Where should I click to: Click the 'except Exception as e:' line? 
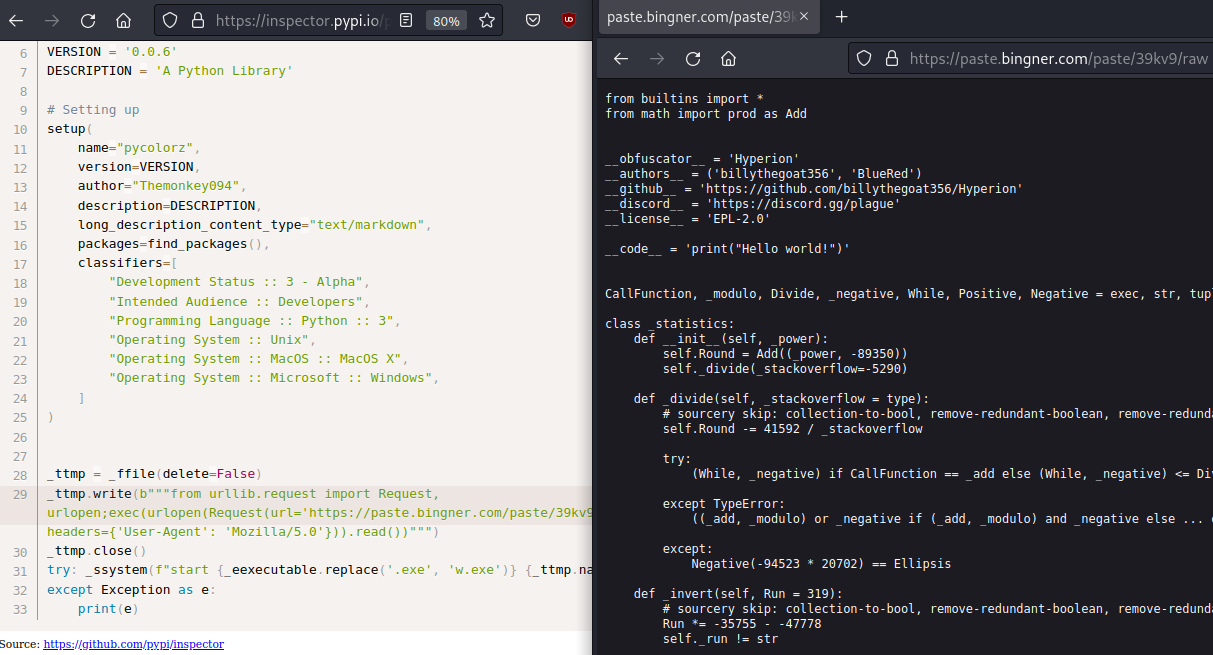[x=132, y=590]
